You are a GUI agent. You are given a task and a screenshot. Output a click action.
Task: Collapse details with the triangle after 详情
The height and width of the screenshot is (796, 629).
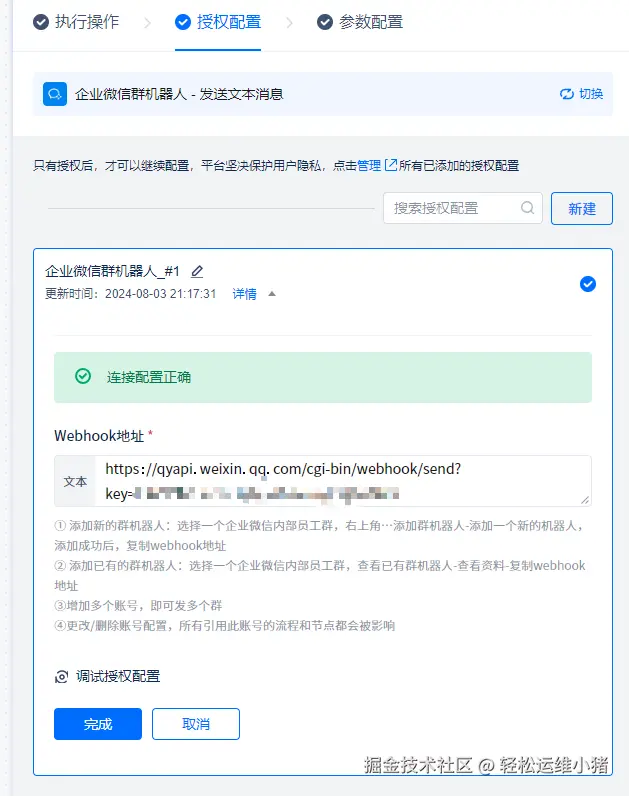[x=272, y=294]
